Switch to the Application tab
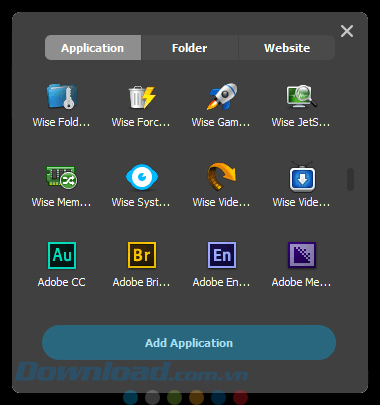380x405 pixels. (93, 48)
